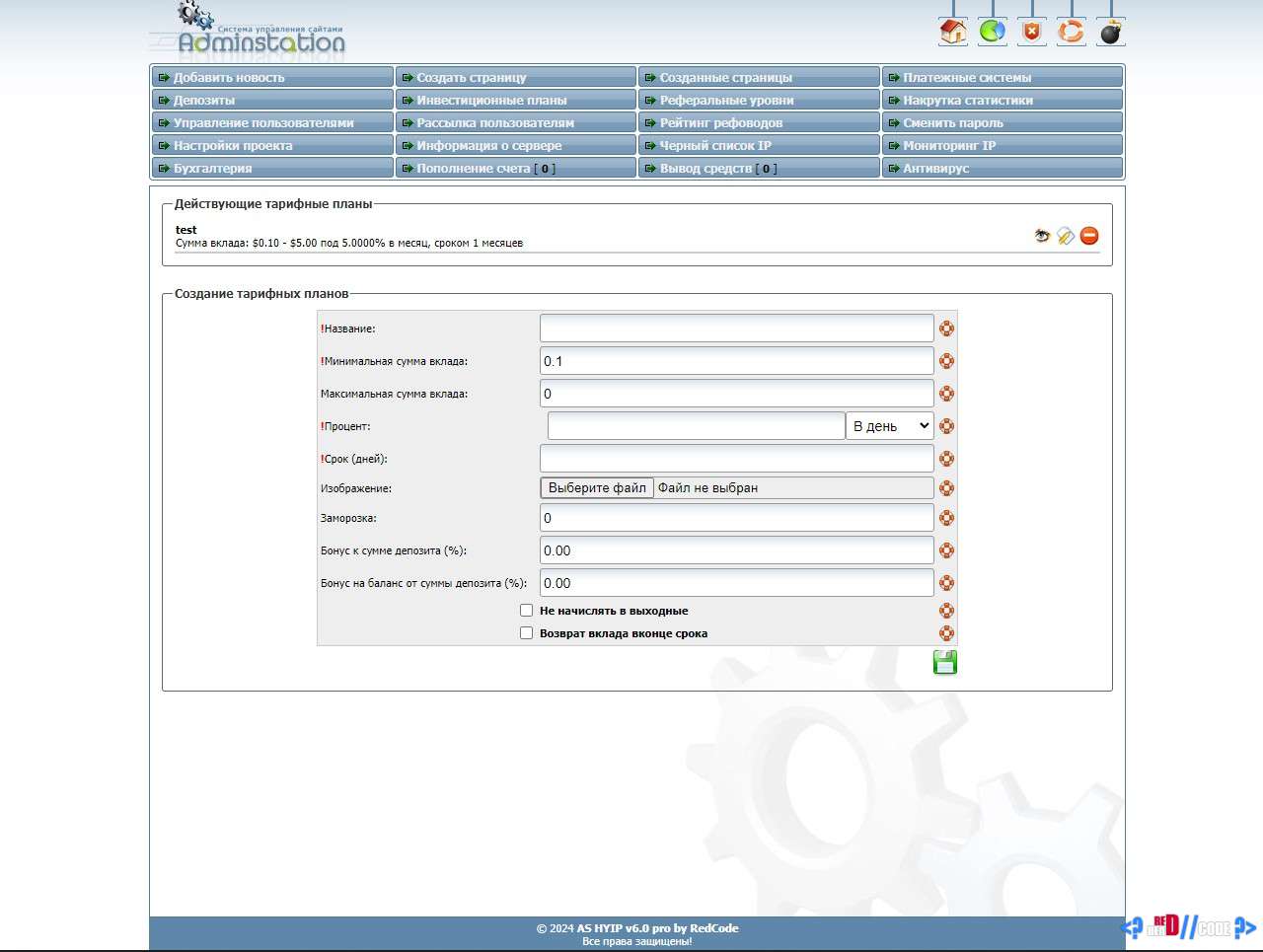Image resolution: width=1263 pixels, height=952 pixels.
Task: Open Бухгалтерия section
Action: [272, 168]
